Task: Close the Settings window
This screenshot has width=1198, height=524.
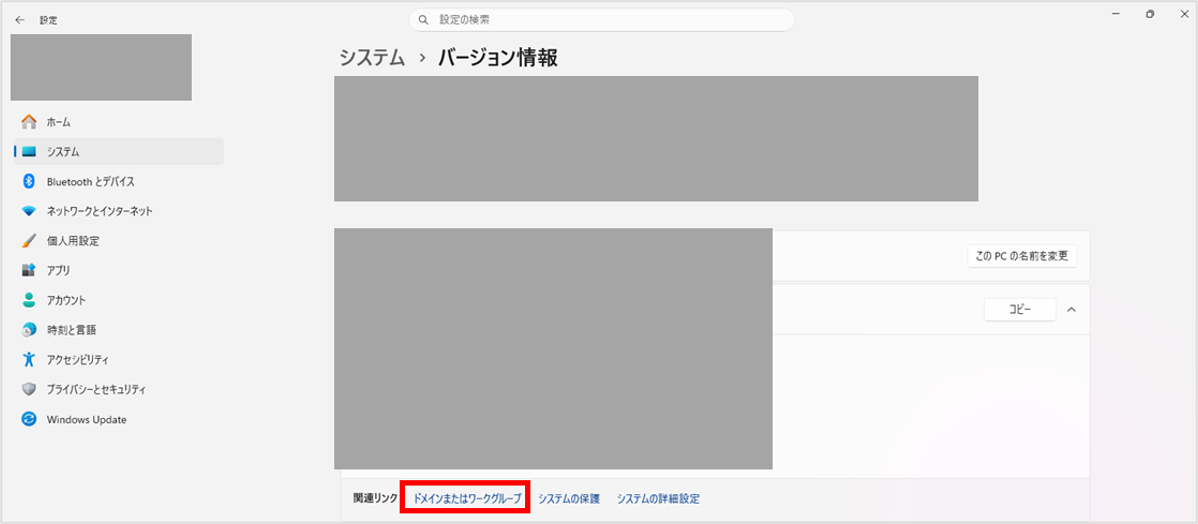Action: click(1183, 14)
